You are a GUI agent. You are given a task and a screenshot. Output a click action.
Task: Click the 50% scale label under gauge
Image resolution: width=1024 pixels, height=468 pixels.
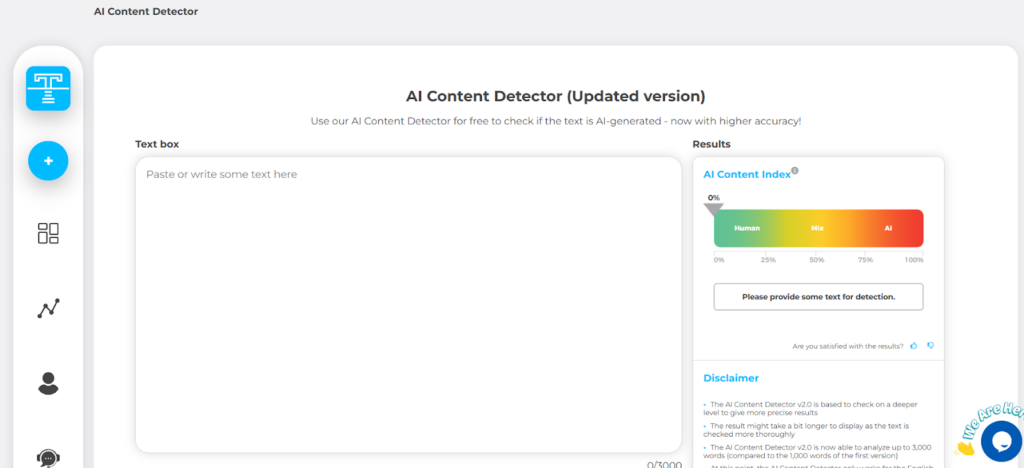(817, 260)
